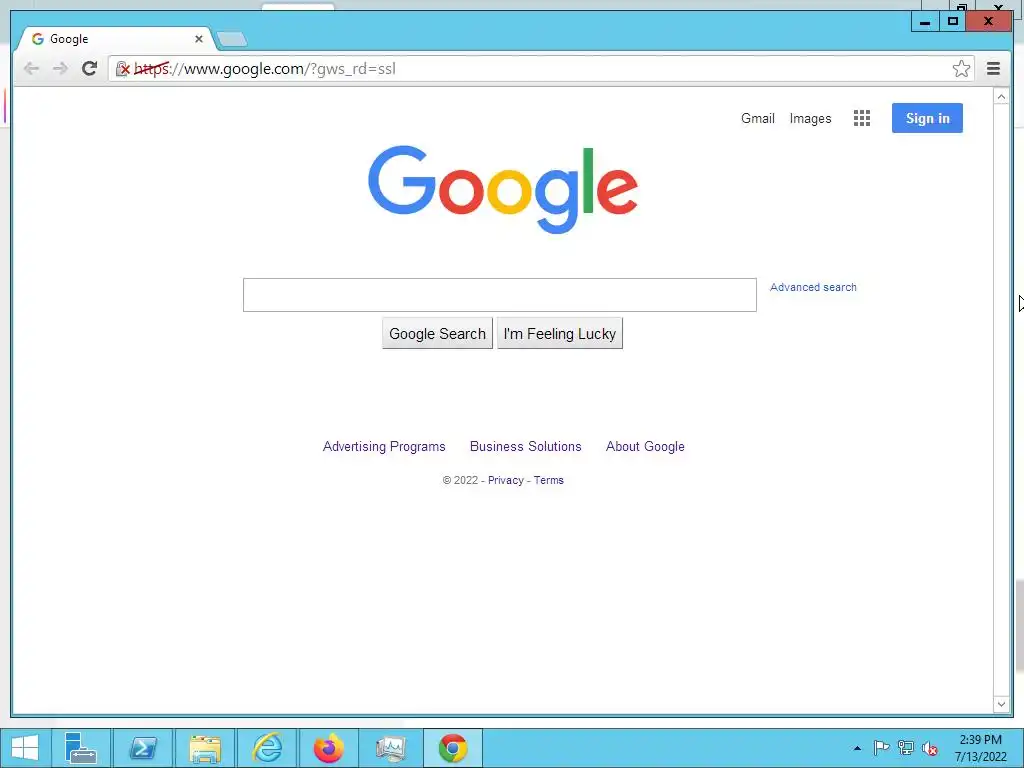Click the browser forward arrow
This screenshot has height=768, width=1024.
tap(60, 69)
